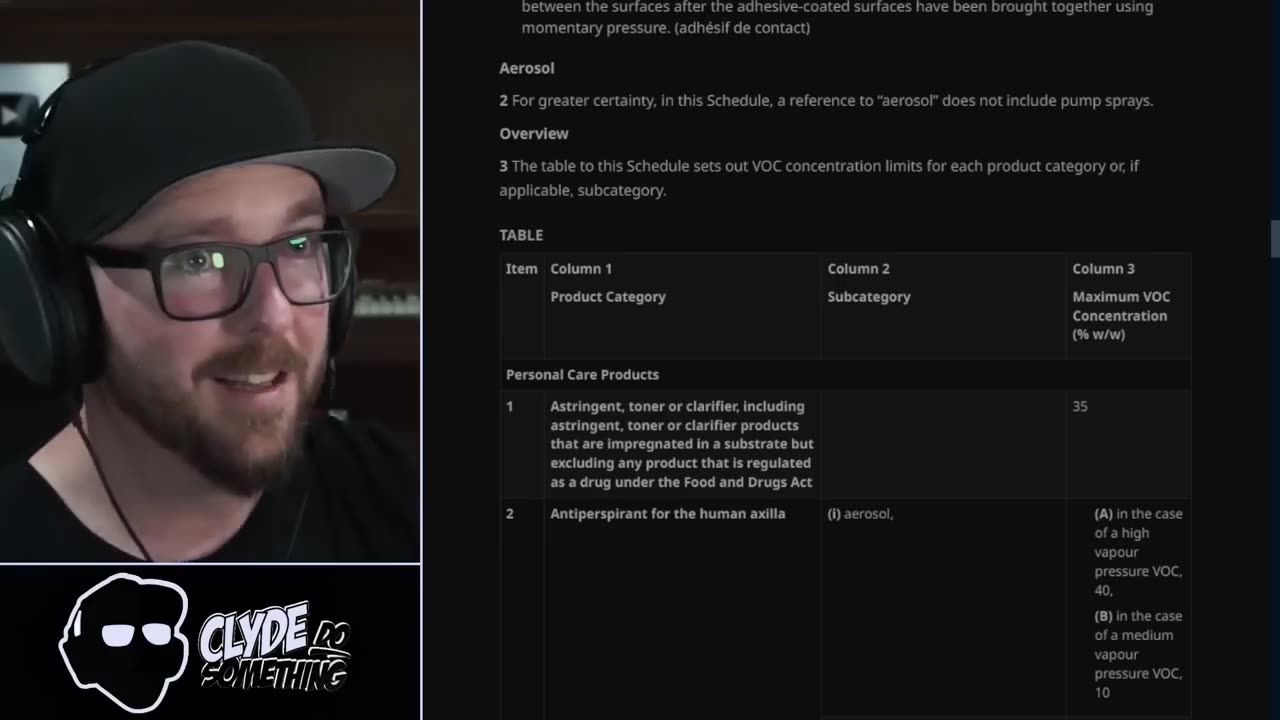Select the Column 2 Subcategory header

coord(869,283)
